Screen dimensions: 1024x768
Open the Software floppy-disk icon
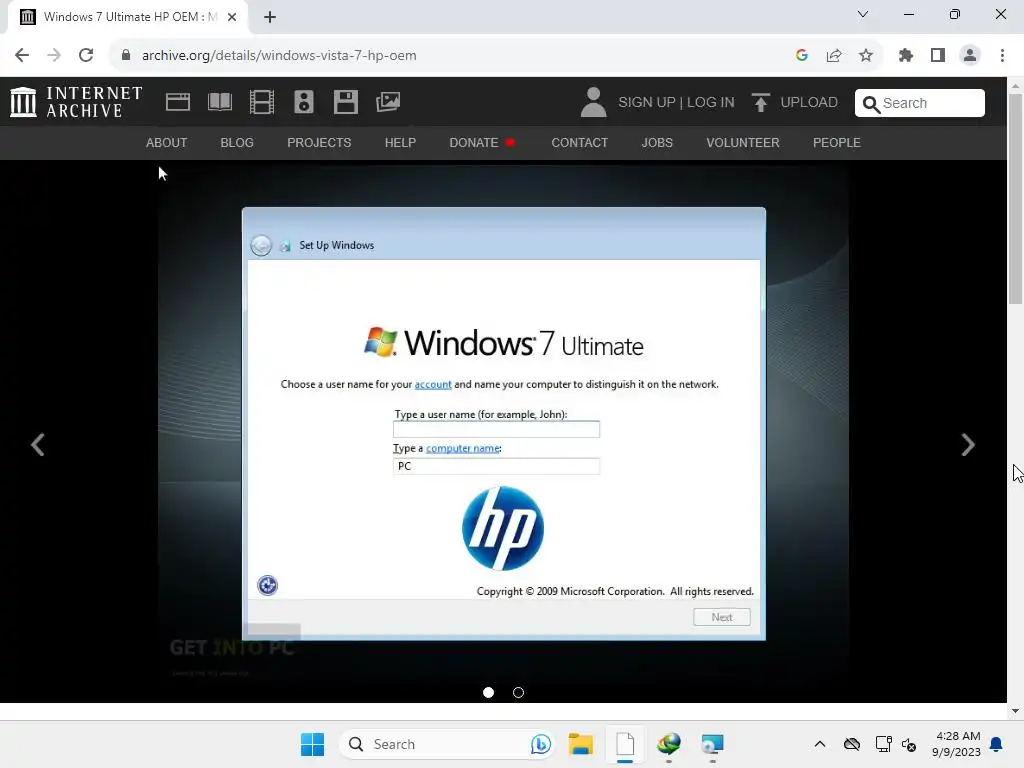click(345, 103)
